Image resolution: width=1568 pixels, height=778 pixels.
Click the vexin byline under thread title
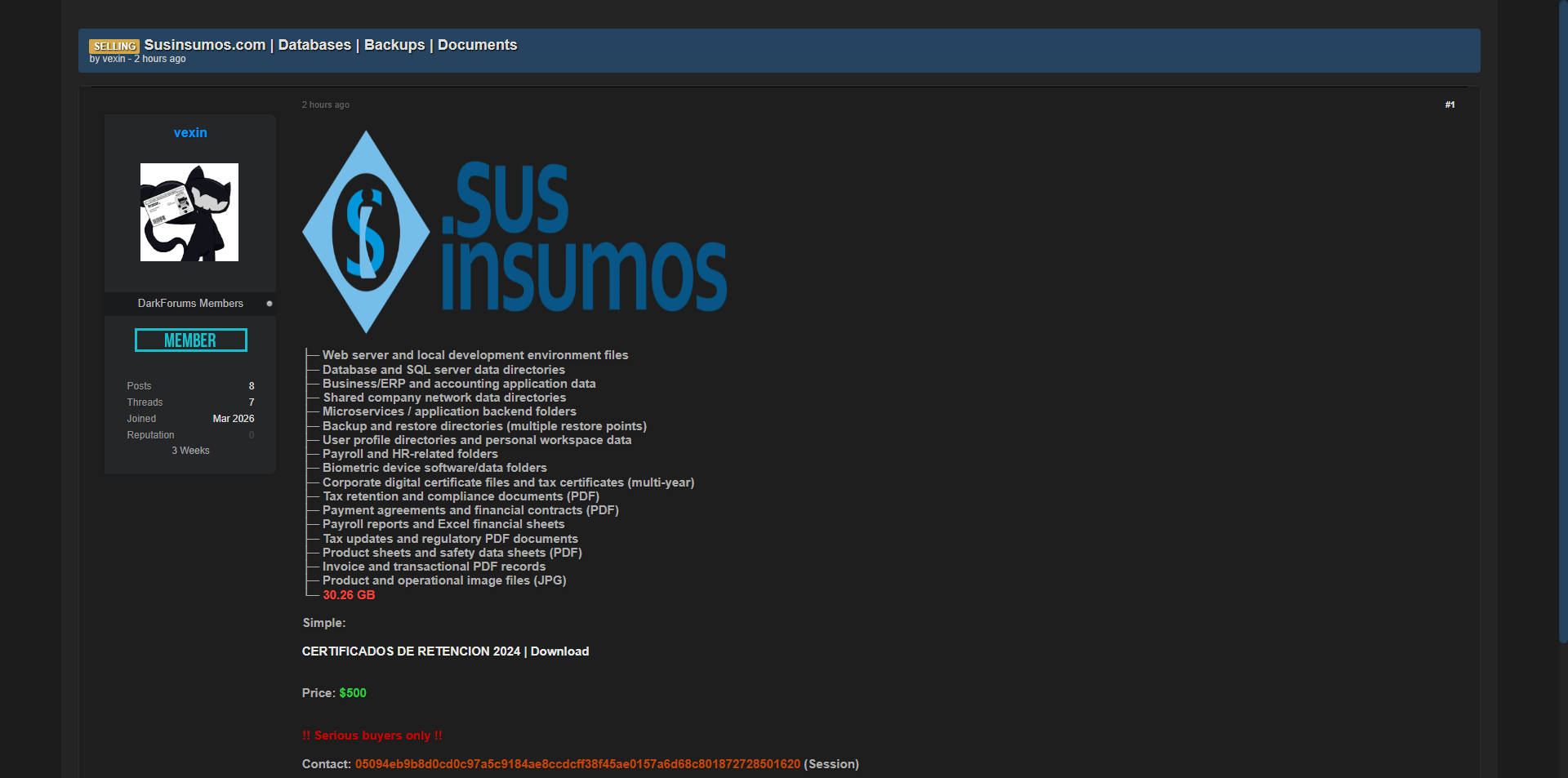pos(114,59)
